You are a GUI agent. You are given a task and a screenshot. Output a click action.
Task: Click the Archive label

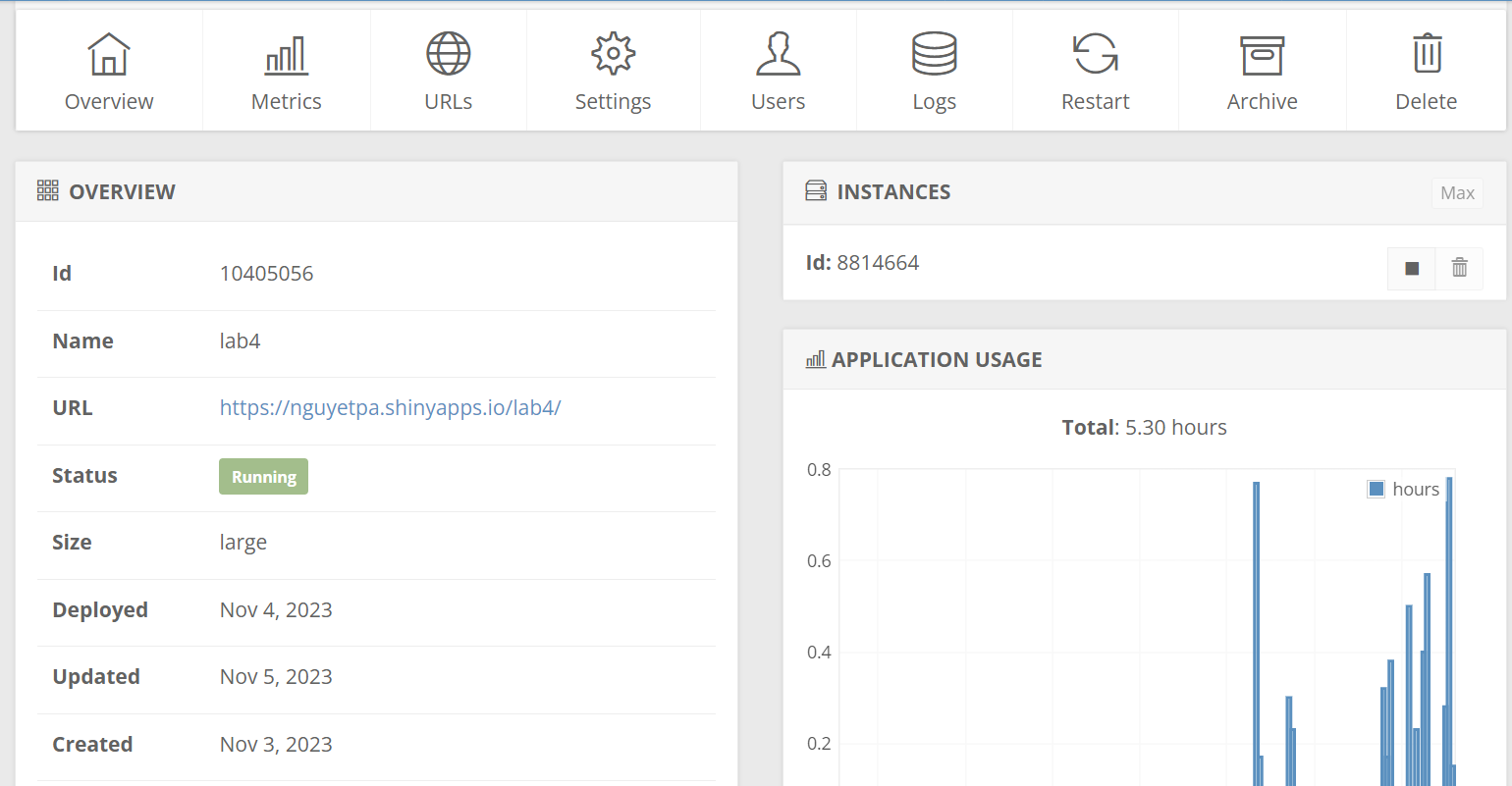(x=1263, y=102)
